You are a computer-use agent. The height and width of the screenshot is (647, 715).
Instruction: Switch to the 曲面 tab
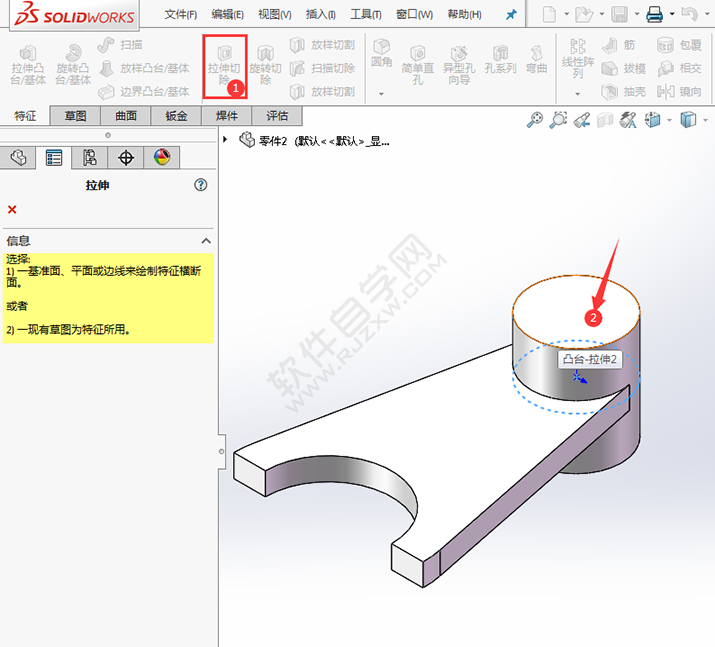point(126,116)
